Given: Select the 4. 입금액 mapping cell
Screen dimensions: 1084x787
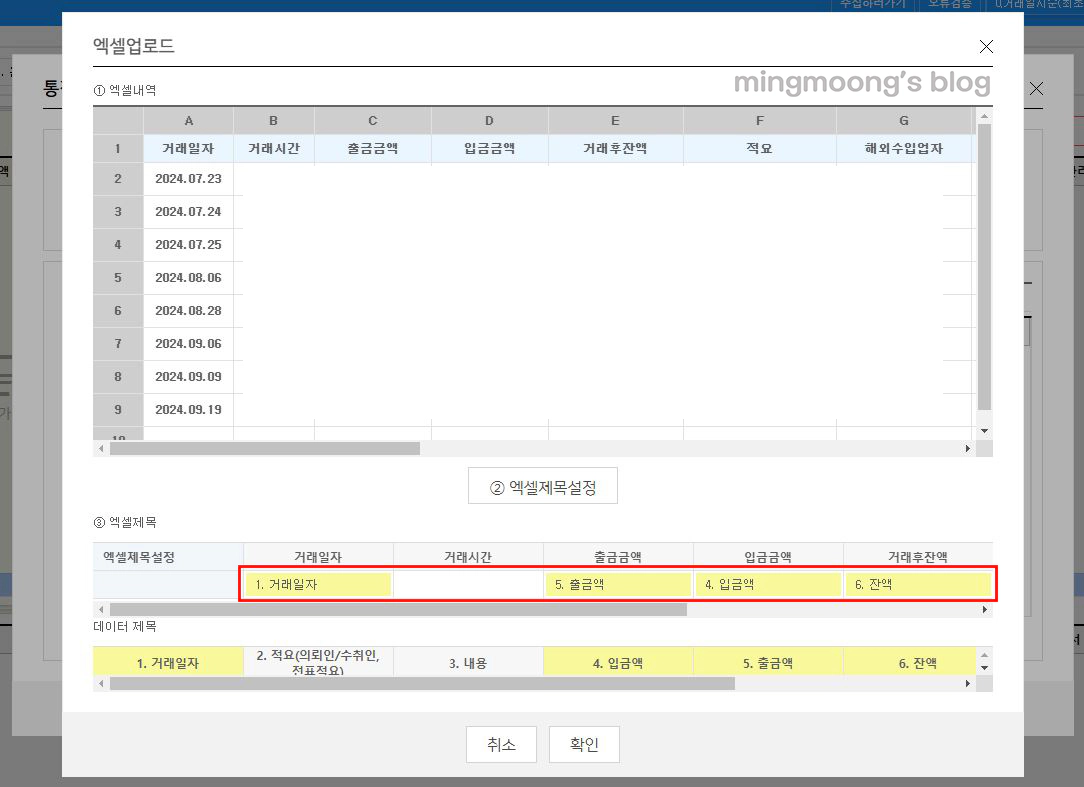Looking at the screenshot, I should (x=767, y=584).
